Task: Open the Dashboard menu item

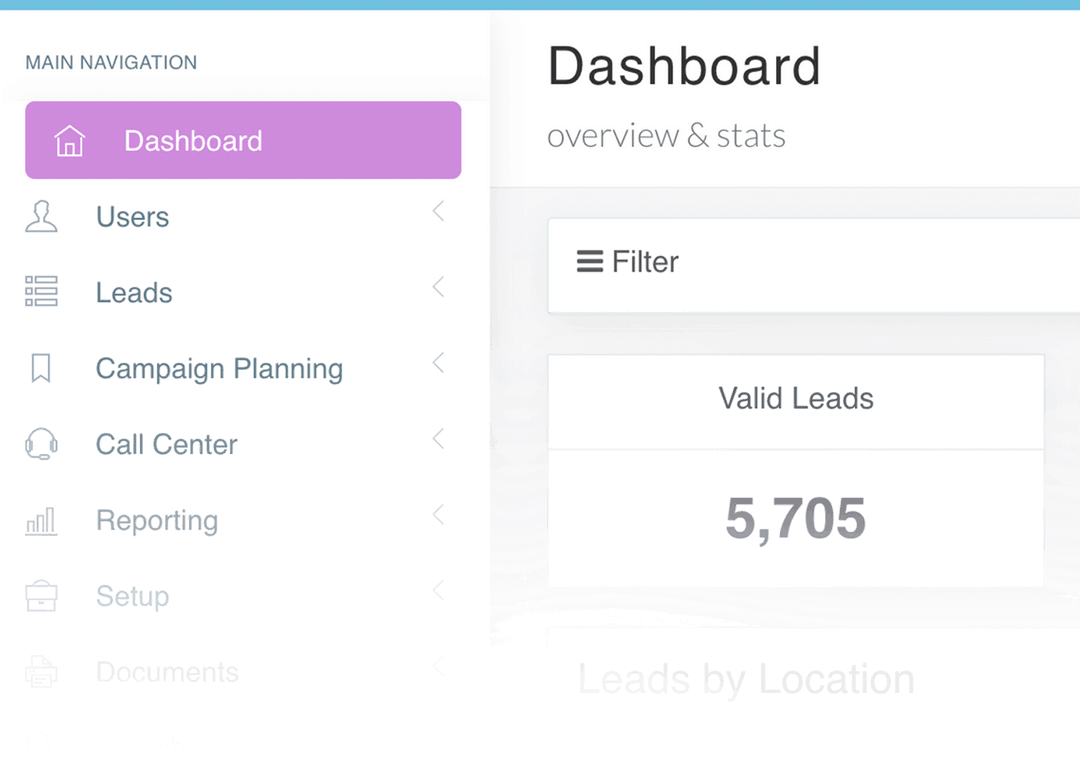Action: point(193,140)
